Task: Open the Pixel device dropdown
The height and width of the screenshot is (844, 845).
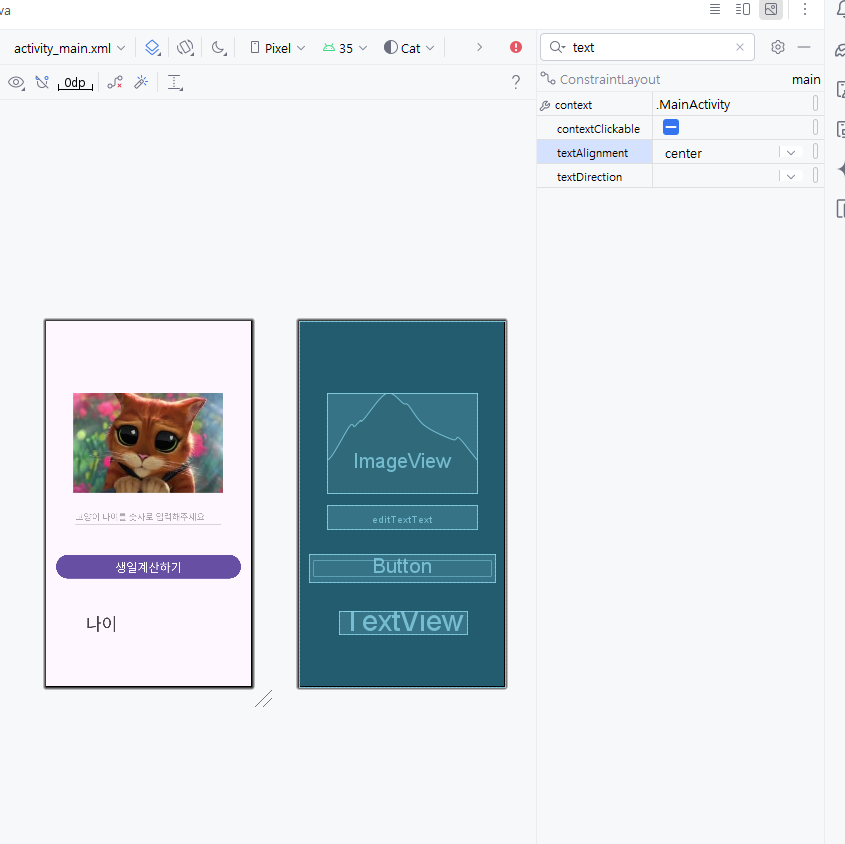Action: tap(278, 48)
